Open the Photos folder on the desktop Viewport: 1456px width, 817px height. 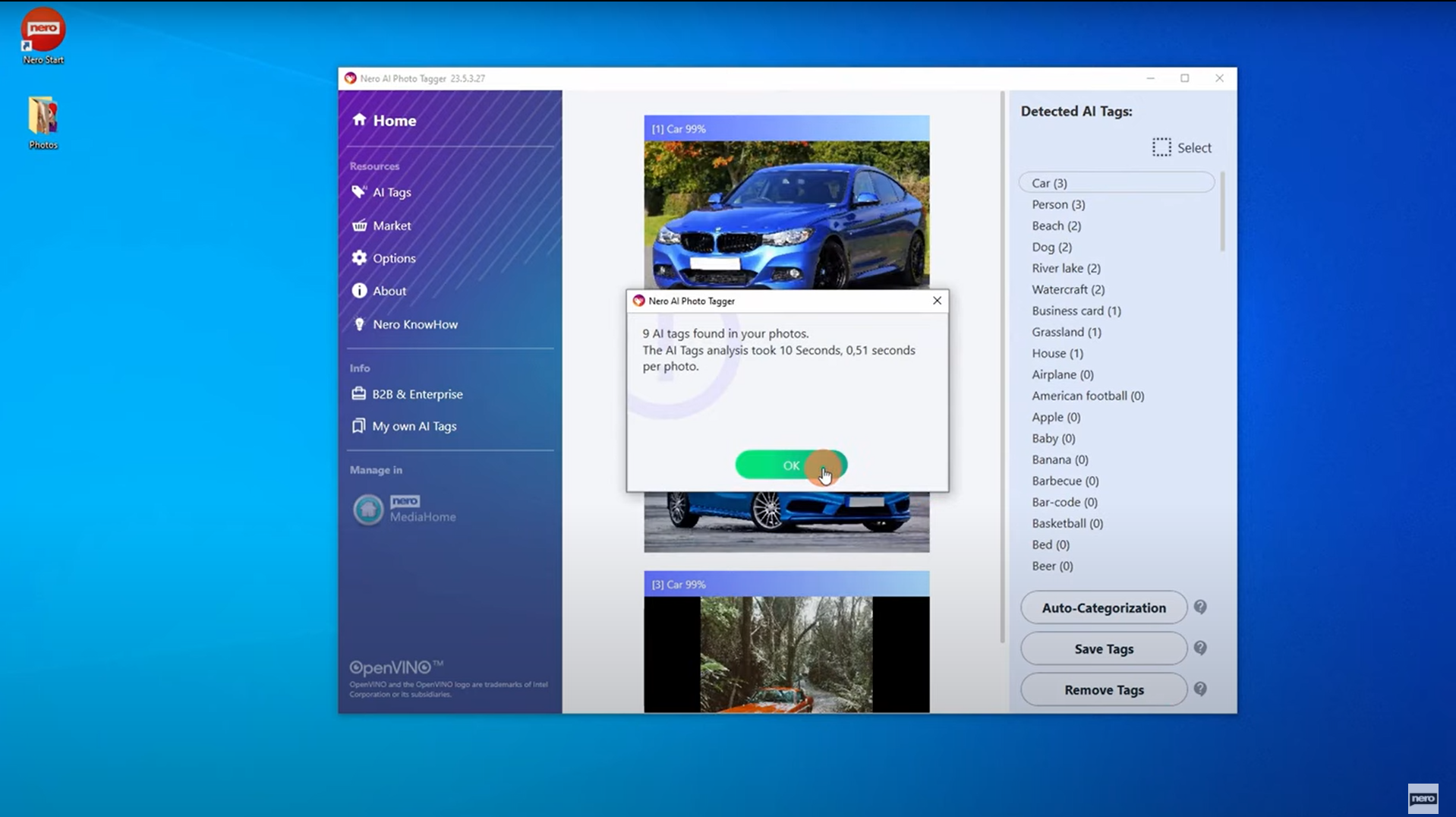(43, 122)
